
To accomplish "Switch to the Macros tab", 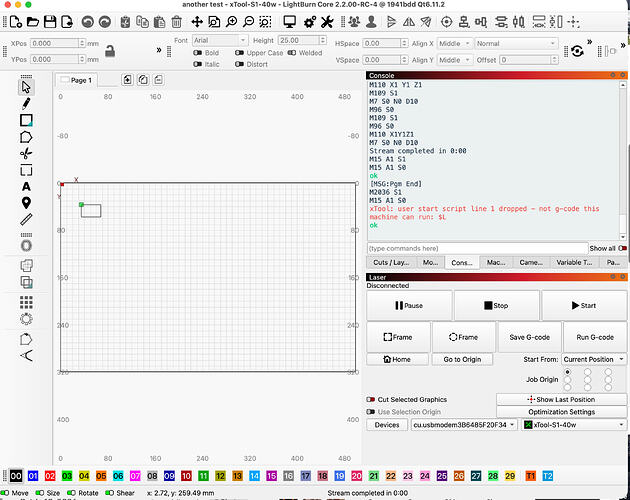I will tap(496, 262).
